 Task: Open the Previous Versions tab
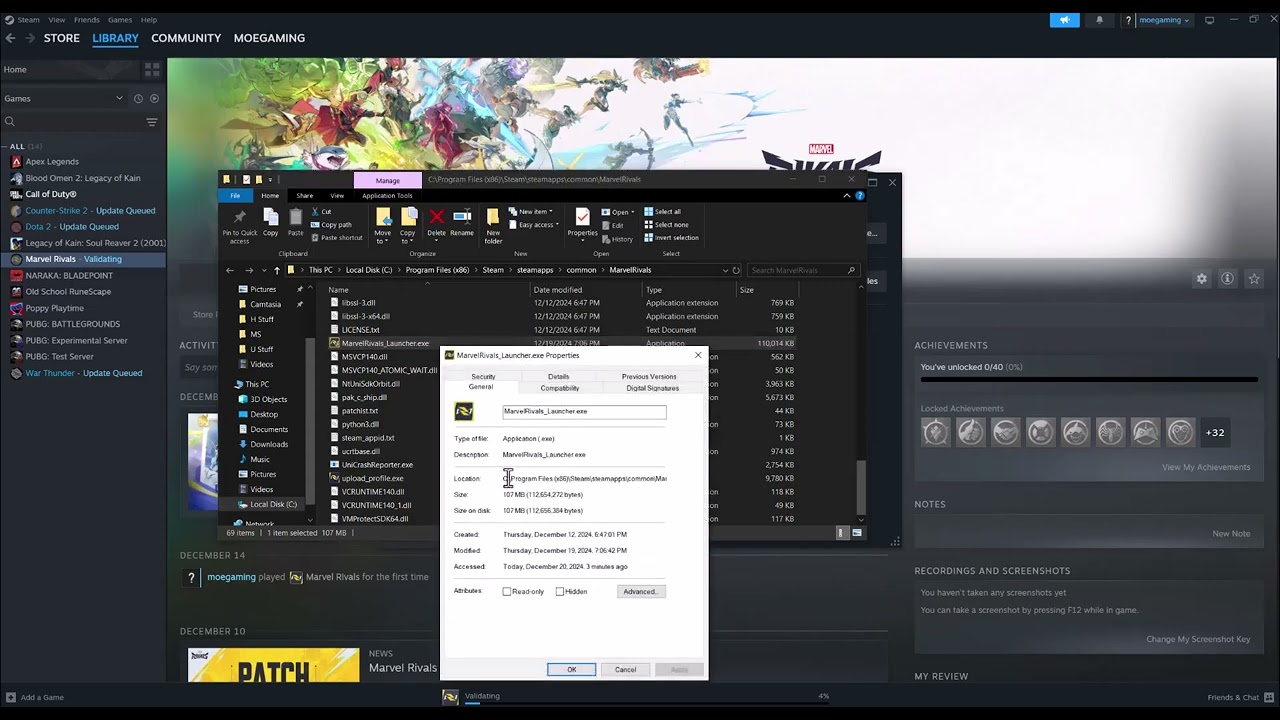pyautogui.click(x=649, y=377)
